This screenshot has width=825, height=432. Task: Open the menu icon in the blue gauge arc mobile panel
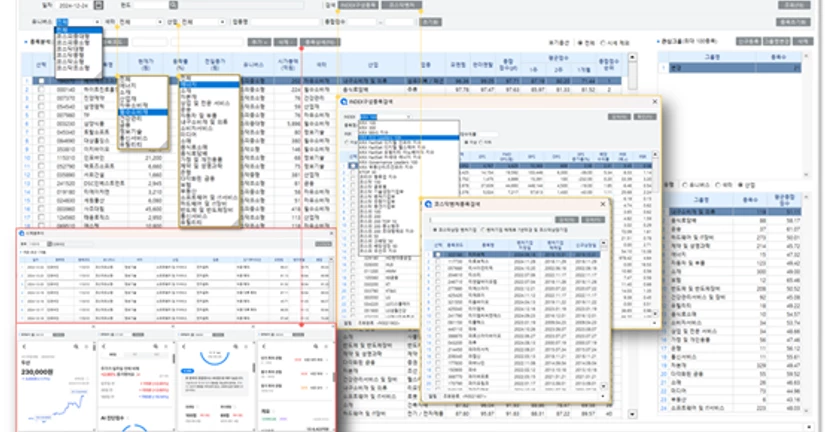246,347
